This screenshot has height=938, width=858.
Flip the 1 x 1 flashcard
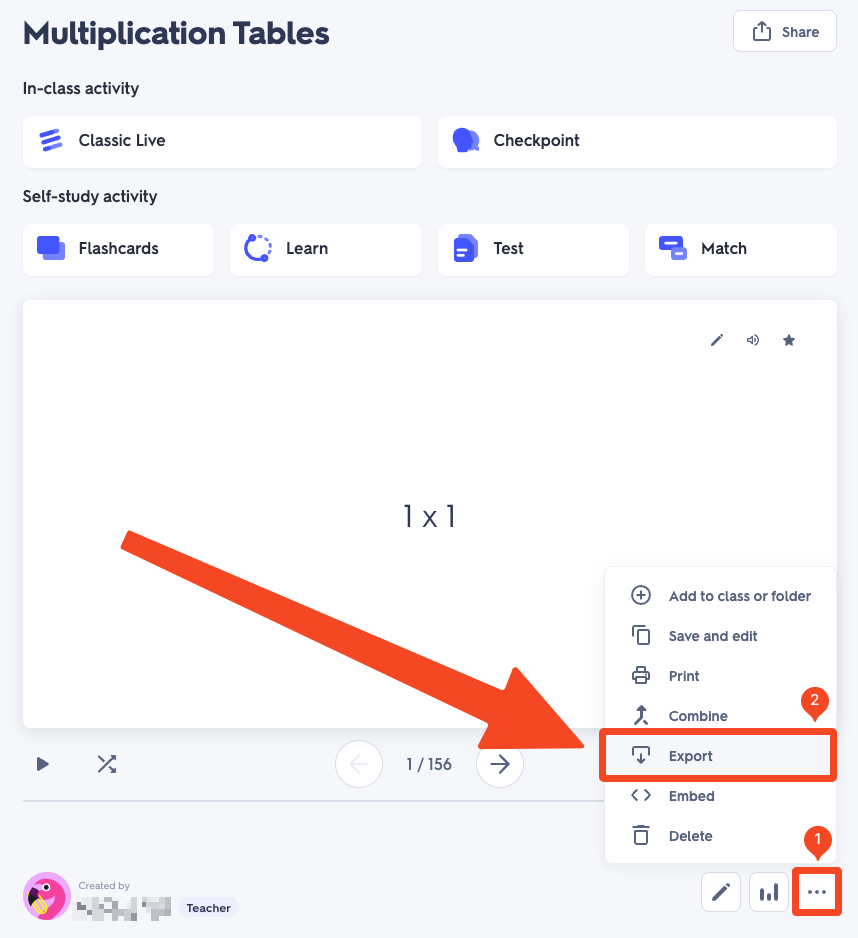(430, 514)
